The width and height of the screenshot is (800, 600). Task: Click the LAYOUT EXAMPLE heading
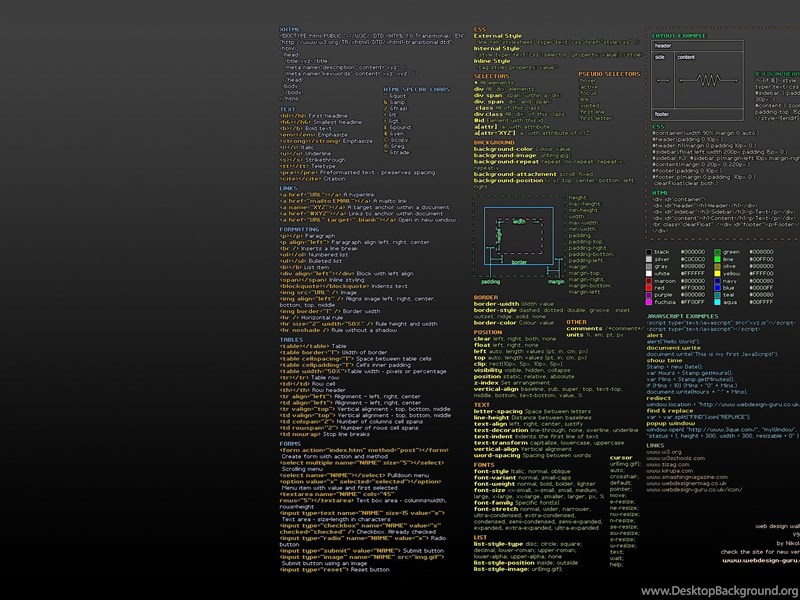[x=679, y=36]
